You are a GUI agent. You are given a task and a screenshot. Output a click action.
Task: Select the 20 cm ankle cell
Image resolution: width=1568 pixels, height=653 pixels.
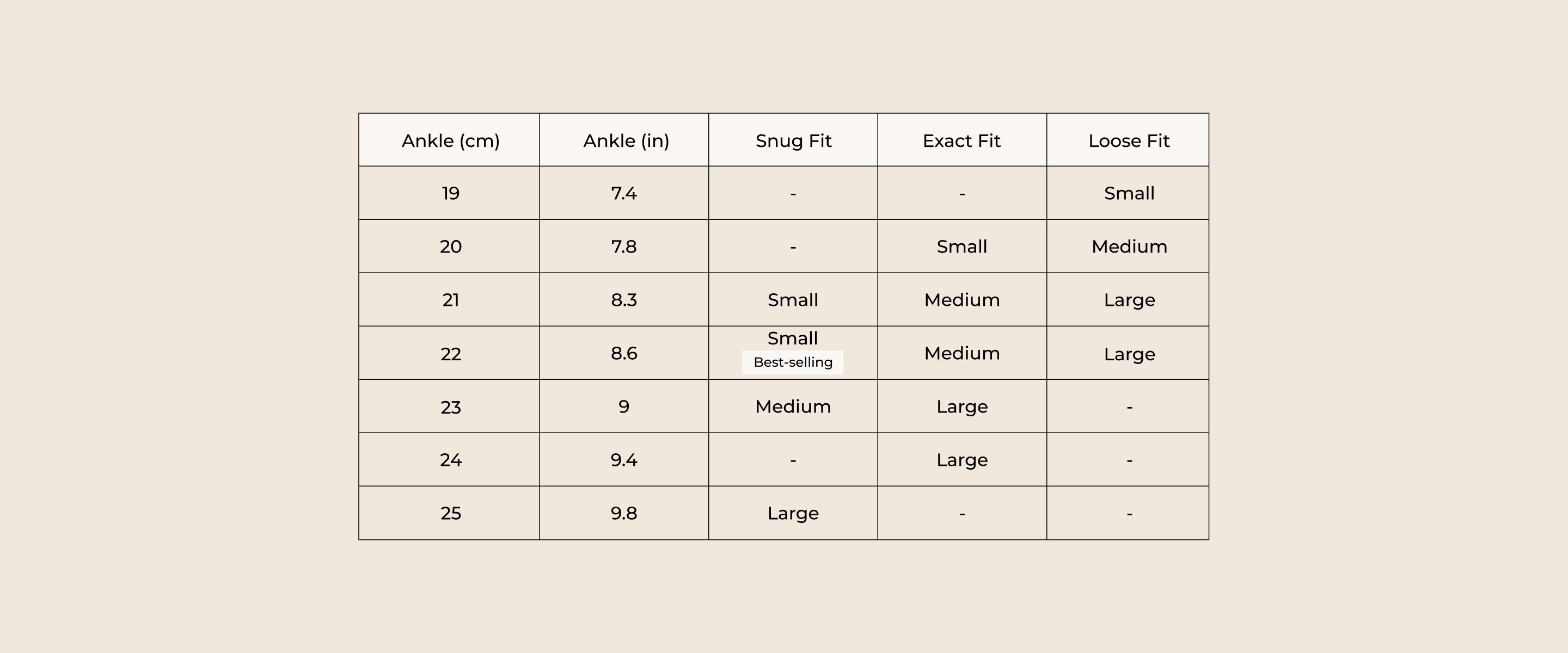[450, 247]
